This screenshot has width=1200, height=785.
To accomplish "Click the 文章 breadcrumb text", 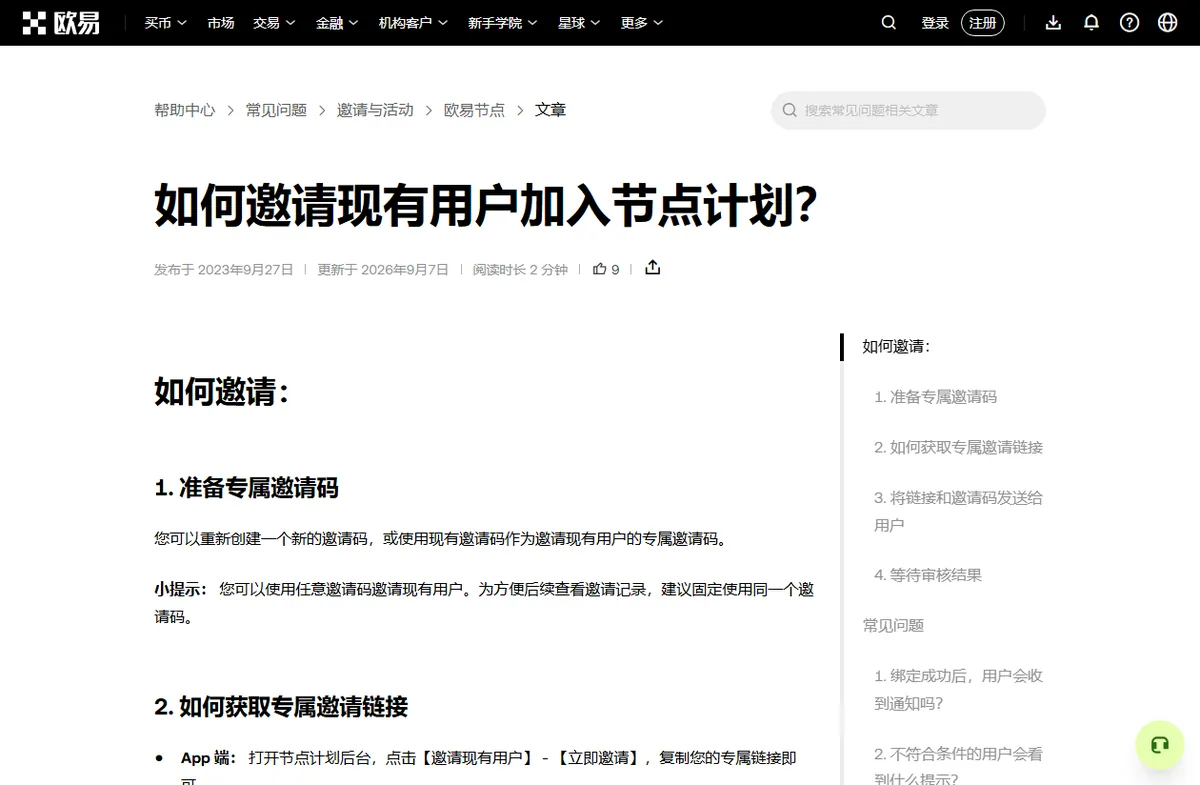I will click(x=550, y=110).
